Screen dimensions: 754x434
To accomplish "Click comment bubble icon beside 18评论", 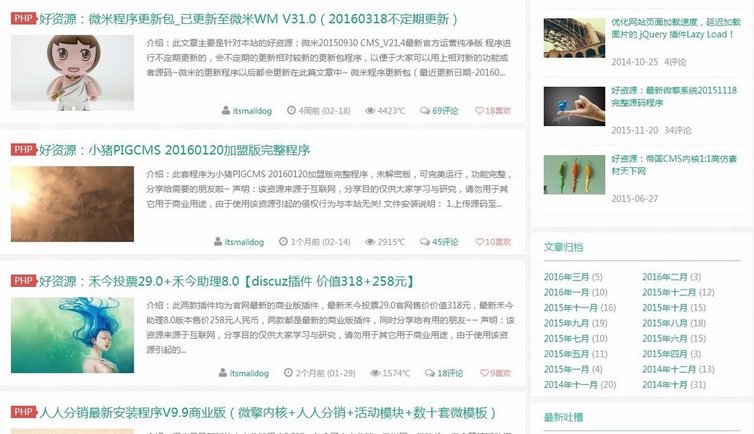I will [429, 373].
